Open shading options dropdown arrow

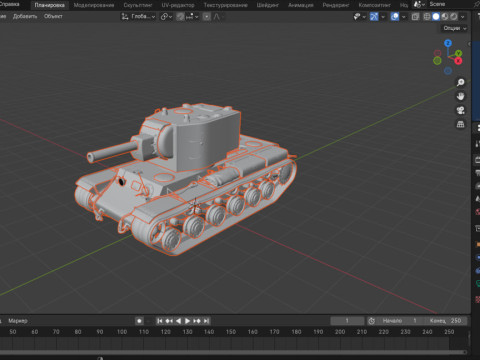click(x=462, y=17)
